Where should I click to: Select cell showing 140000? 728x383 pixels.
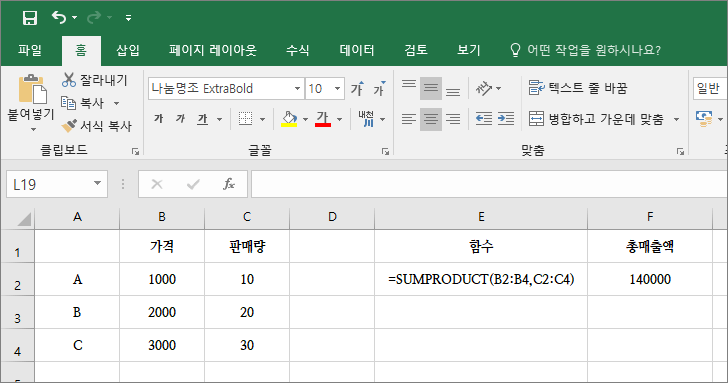(650, 279)
